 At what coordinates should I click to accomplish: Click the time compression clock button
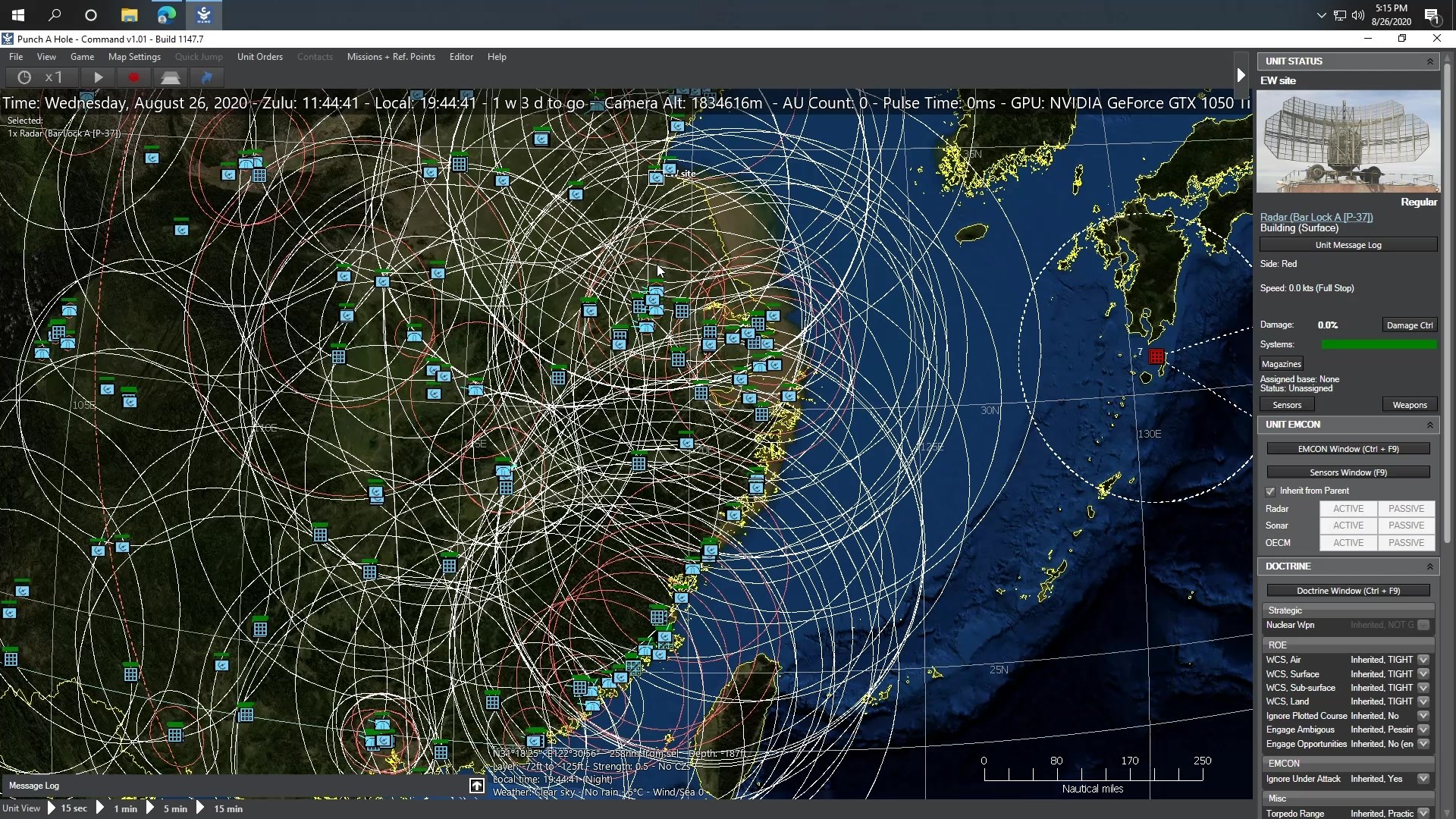click(24, 77)
